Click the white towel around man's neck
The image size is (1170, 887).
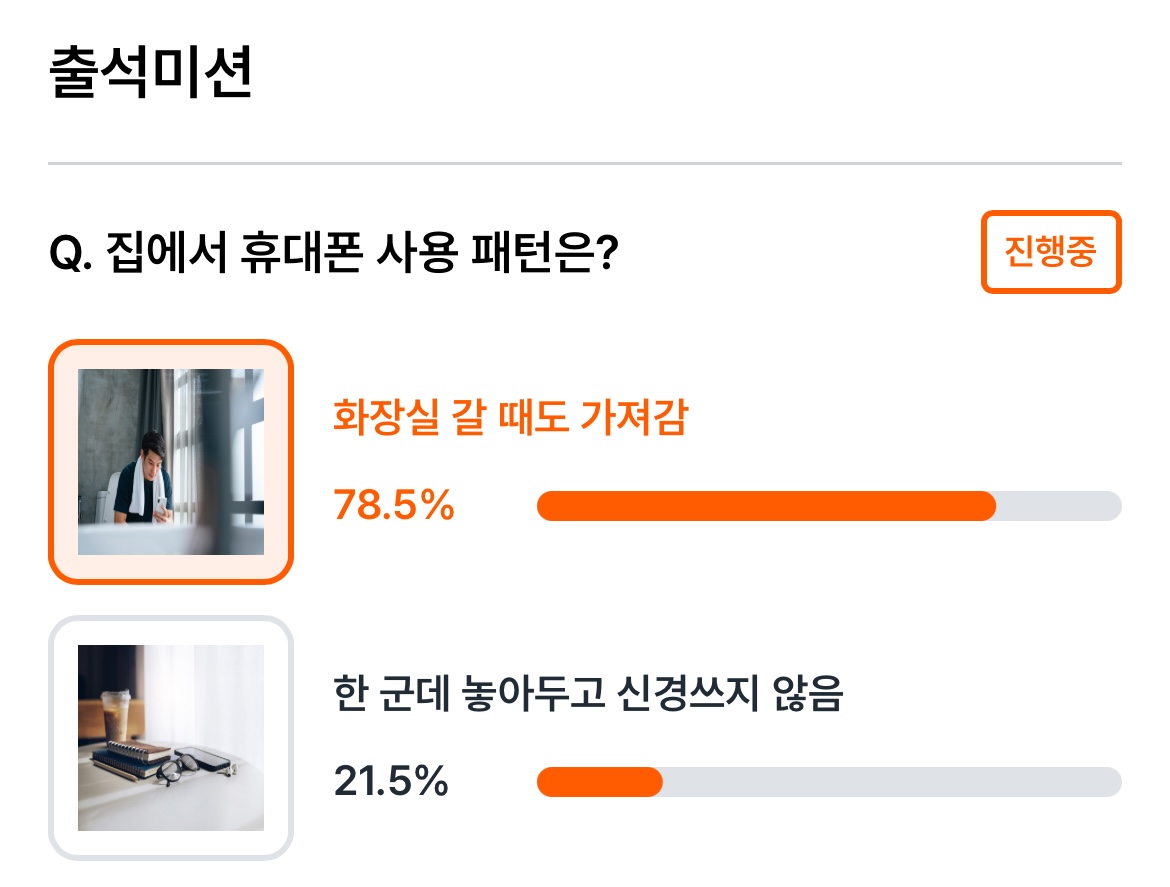[137, 485]
